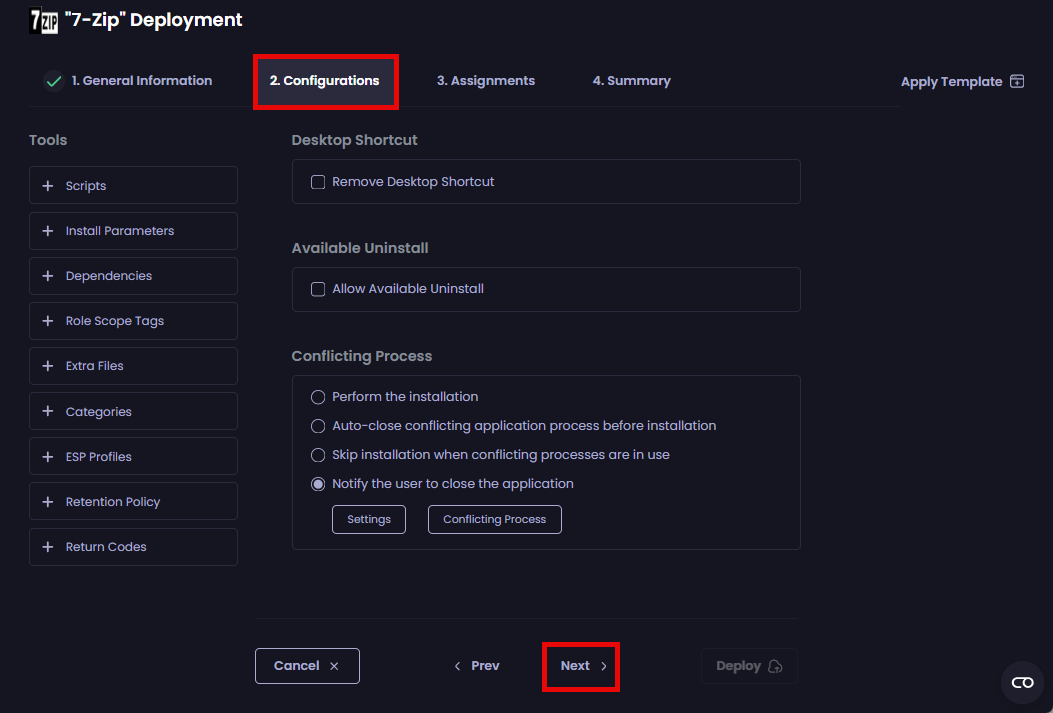Open ESP Profiles via its plus icon
The height and width of the screenshot is (713, 1053).
click(x=47, y=456)
